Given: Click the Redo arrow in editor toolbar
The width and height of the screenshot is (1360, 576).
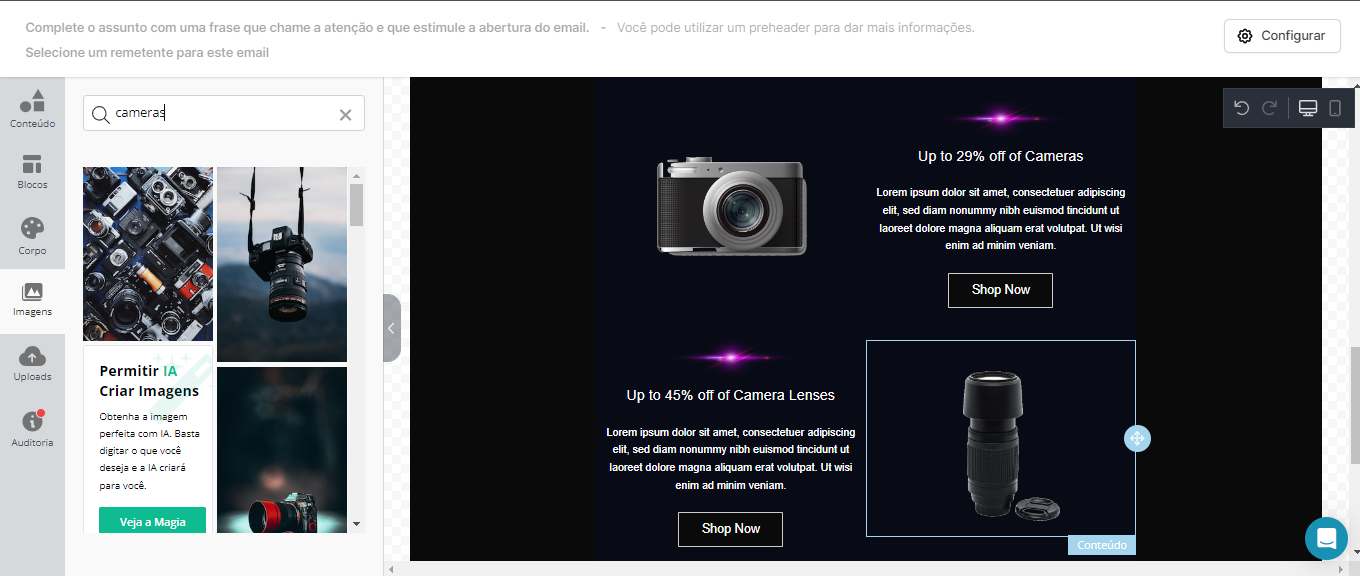Looking at the screenshot, I should click(1270, 108).
